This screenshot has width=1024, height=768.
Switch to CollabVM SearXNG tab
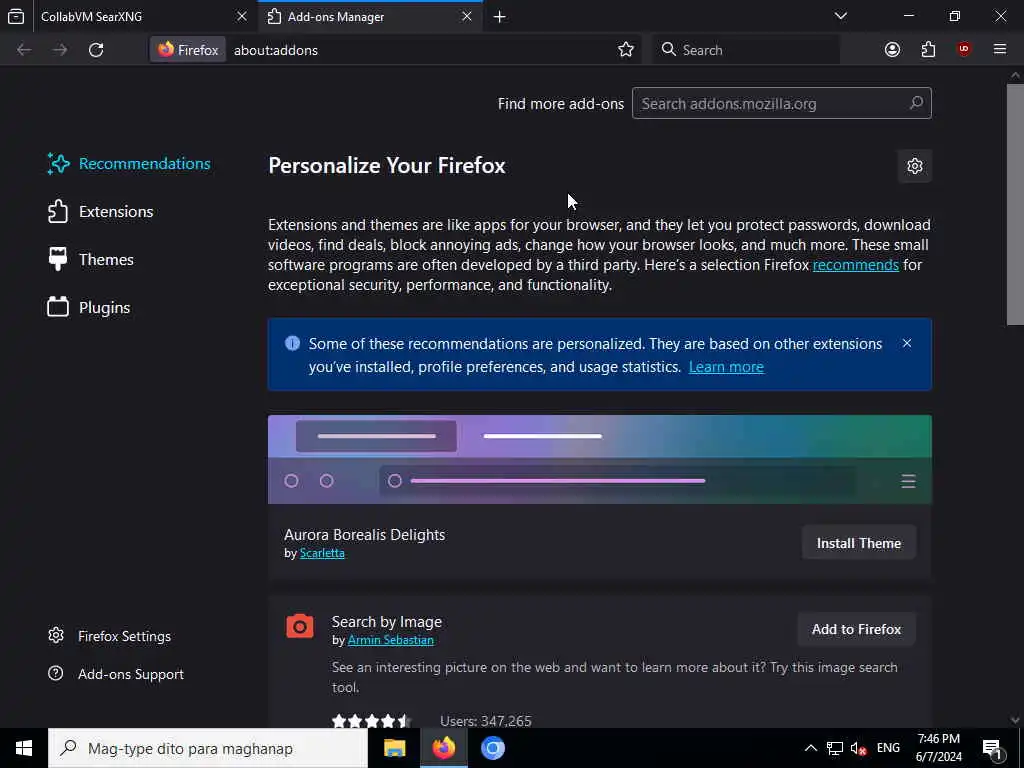coord(129,16)
